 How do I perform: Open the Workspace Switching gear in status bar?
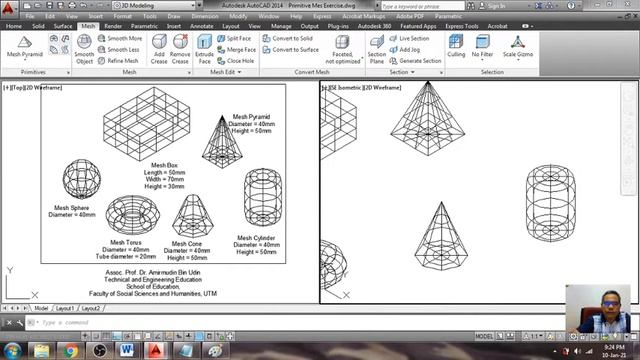(573, 336)
